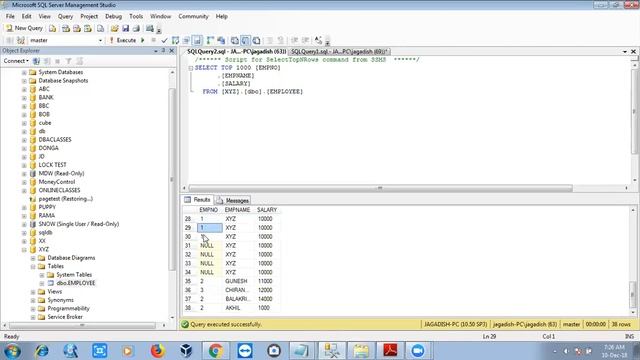
Task: Click the SALARY column header
Action: coord(267,210)
